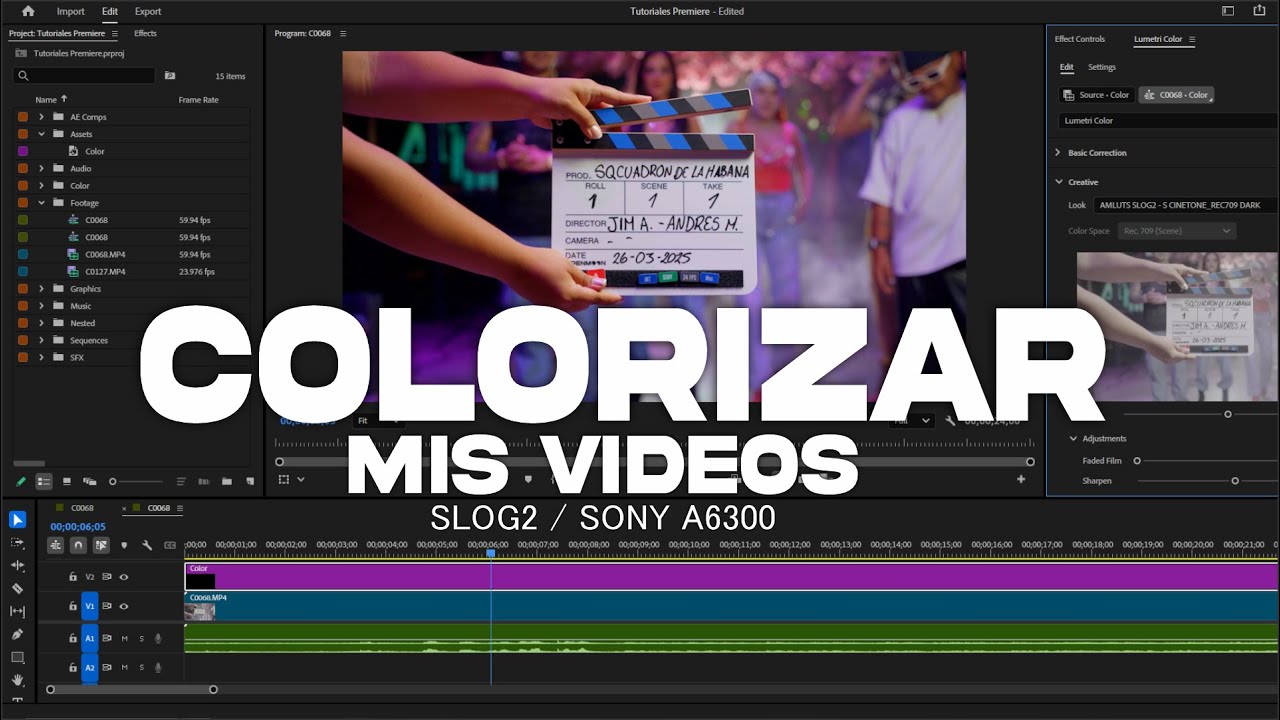Open the Effects panel tab
This screenshot has width=1280, height=720.
145,33
